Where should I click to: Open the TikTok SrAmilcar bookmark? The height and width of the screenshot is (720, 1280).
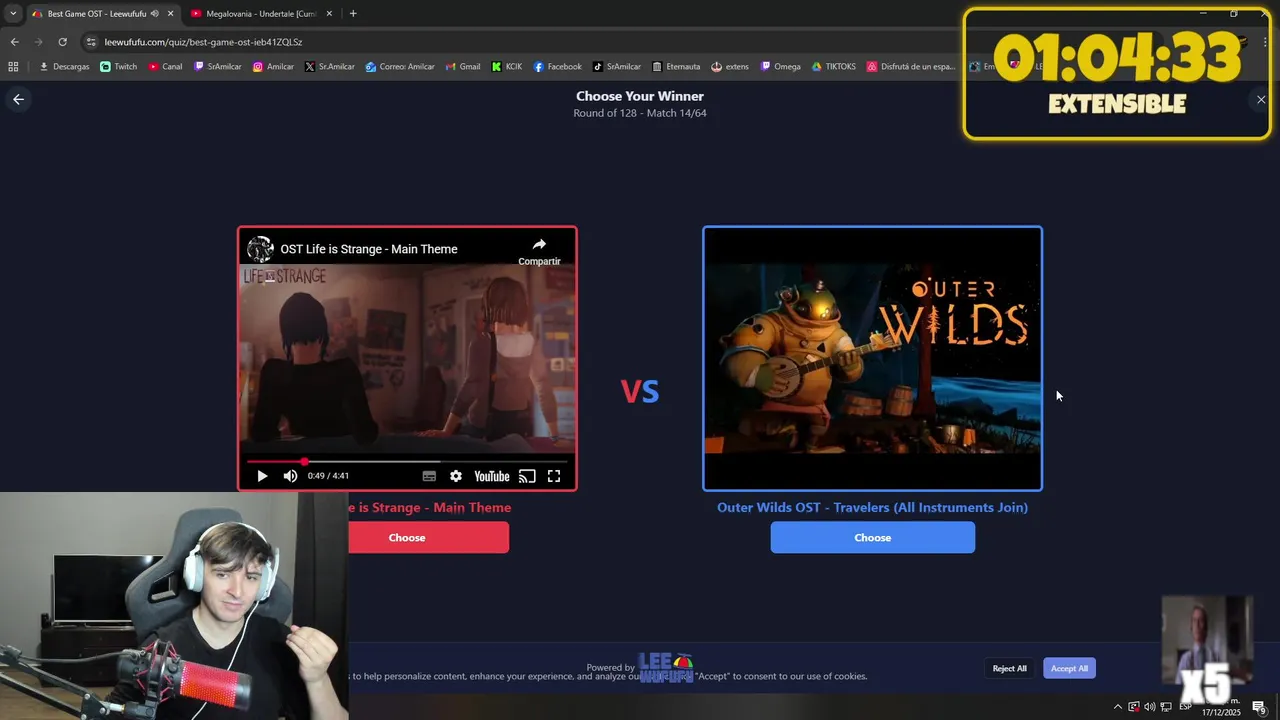coord(617,67)
